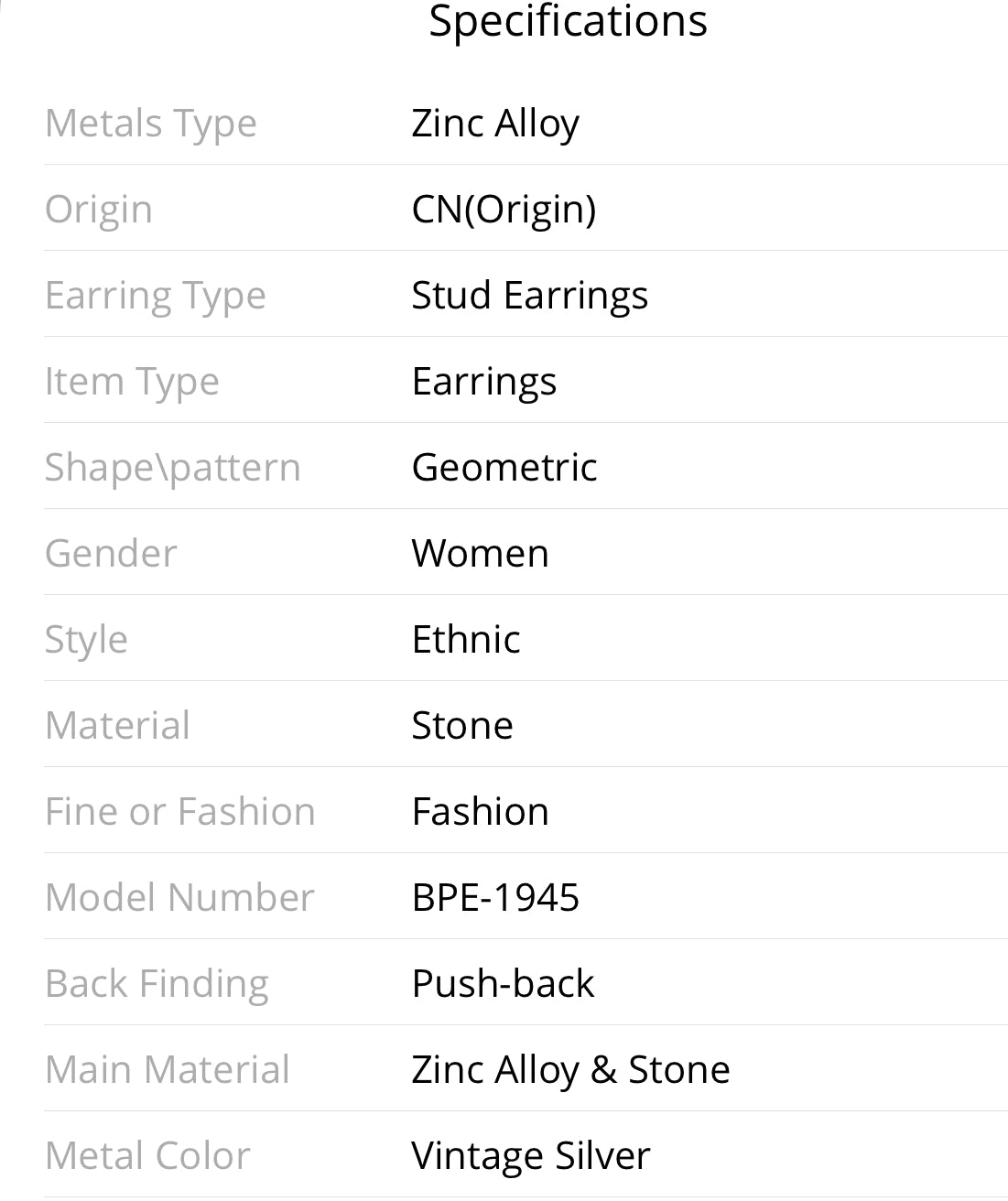Click the Metals Type label
Image resolution: width=1008 pixels, height=1201 pixels.
(x=151, y=124)
